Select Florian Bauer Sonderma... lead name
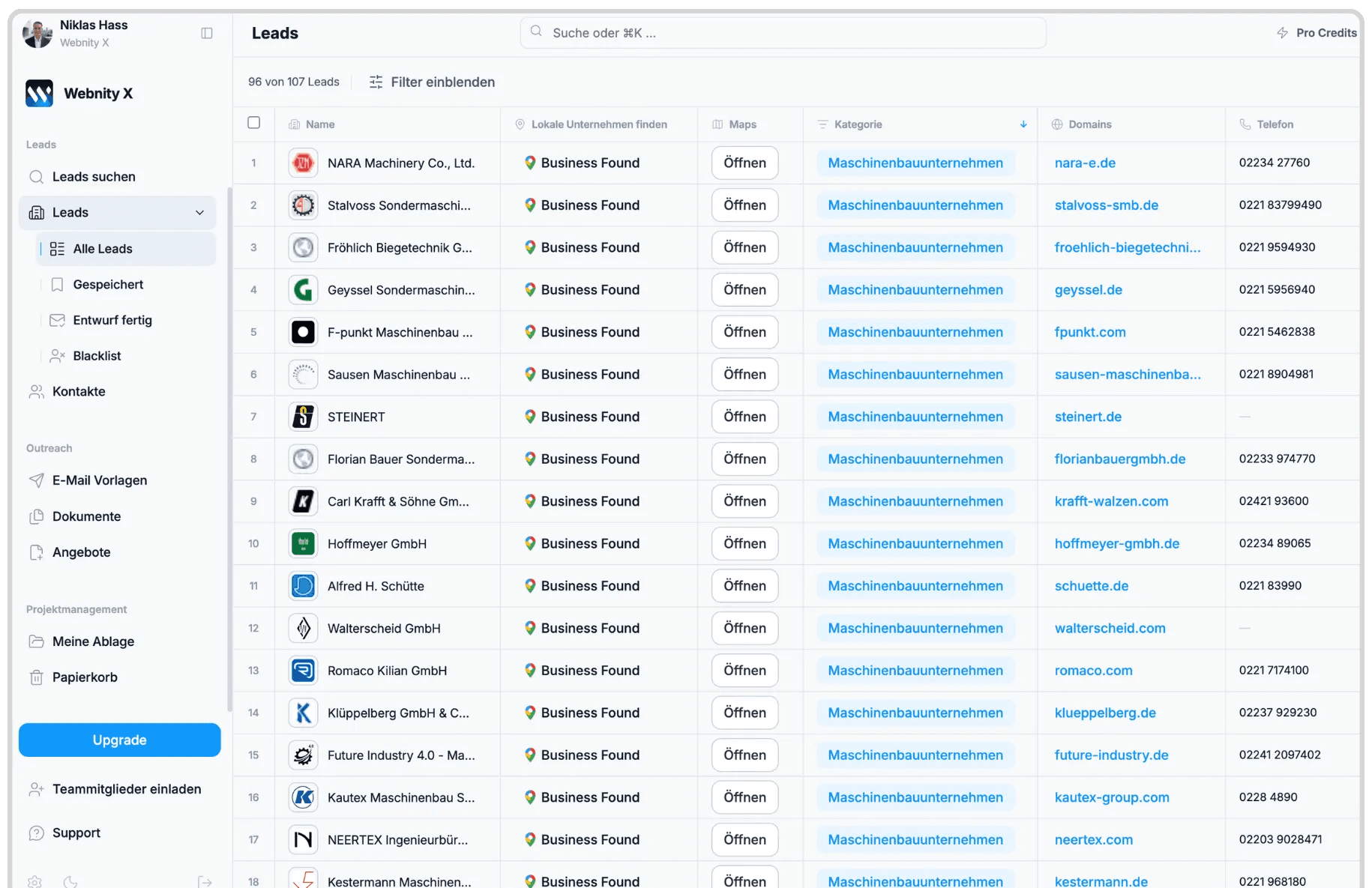The height and width of the screenshot is (888, 1372). click(x=401, y=459)
